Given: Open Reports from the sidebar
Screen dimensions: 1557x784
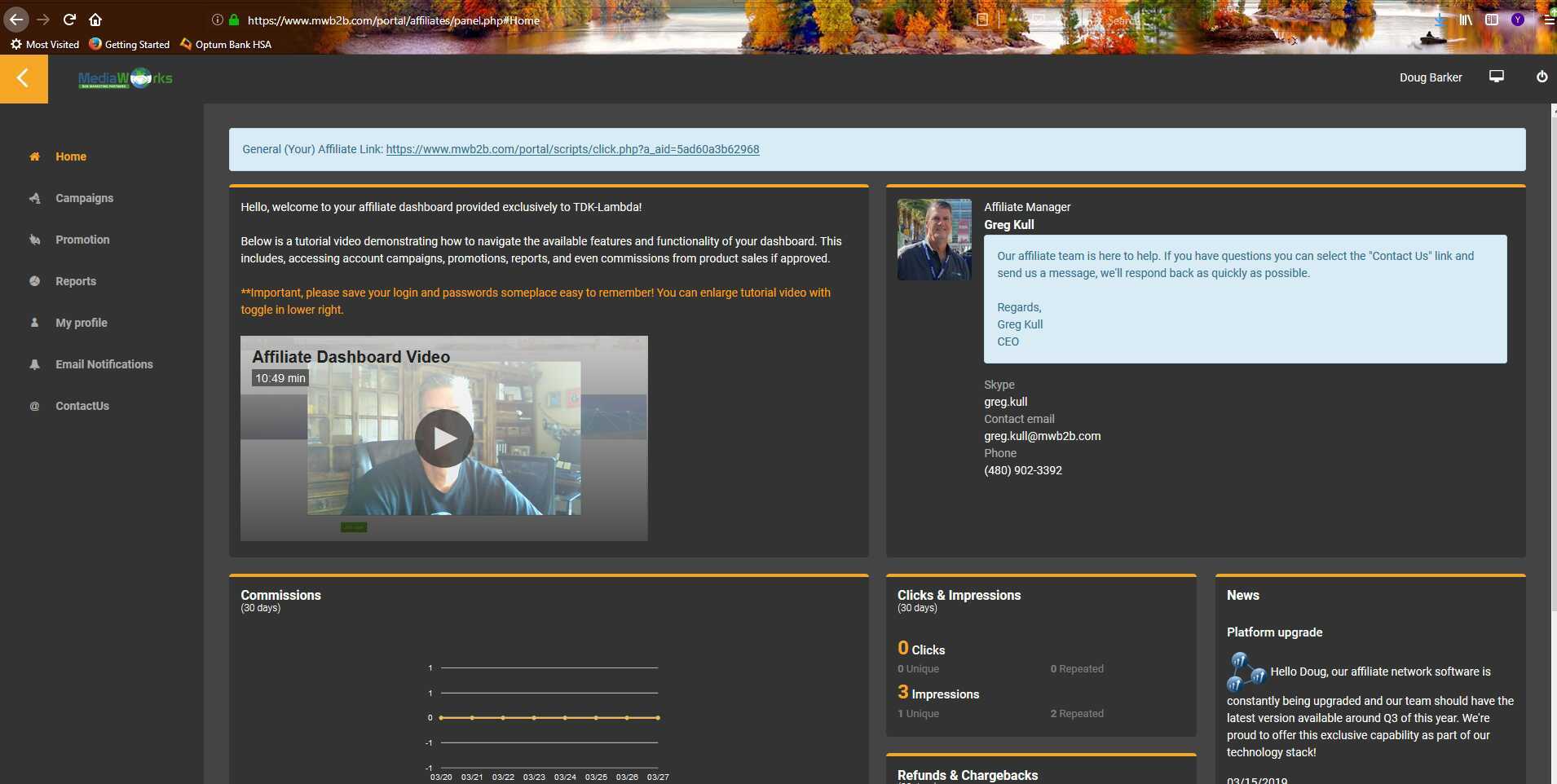Looking at the screenshot, I should [x=76, y=281].
